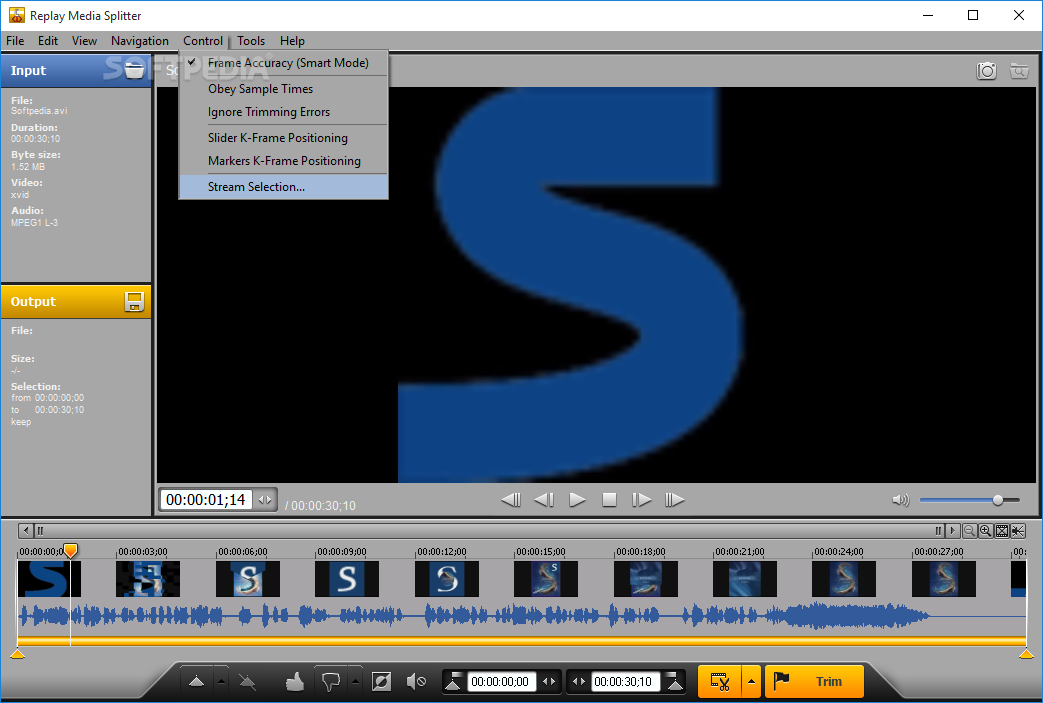This screenshot has width=1043, height=703.
Task: Play the video
Action: (x=577, y=499)
